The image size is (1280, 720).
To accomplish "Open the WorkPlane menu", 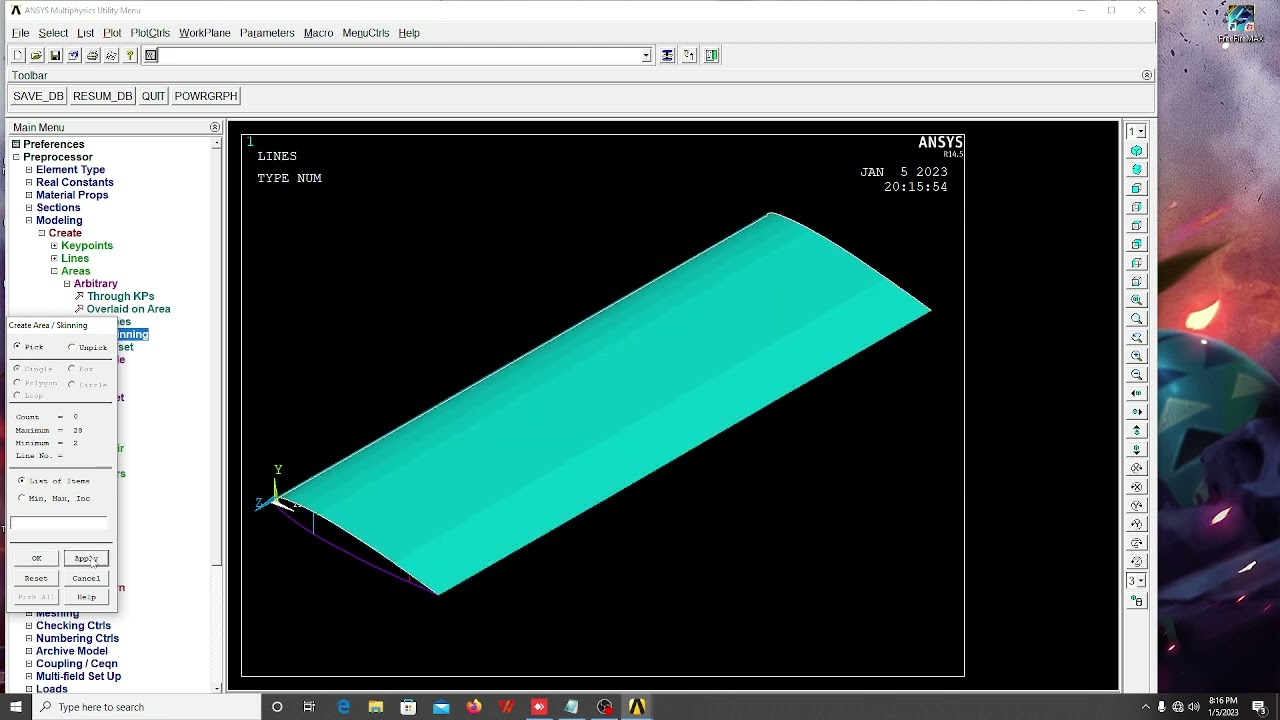I will click(205, 33).
